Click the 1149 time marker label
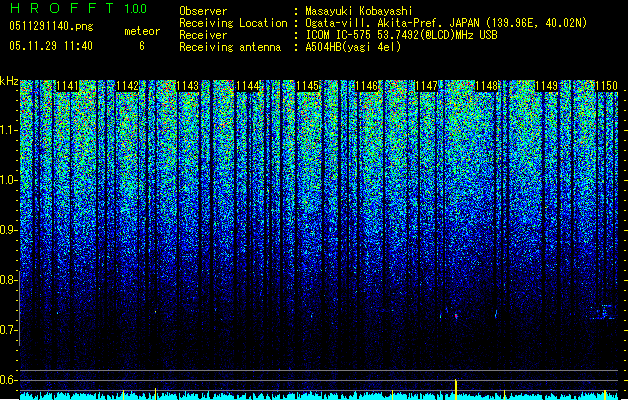Screen dimensions: 629x400 pyautogui.click(x=546, y=86)
